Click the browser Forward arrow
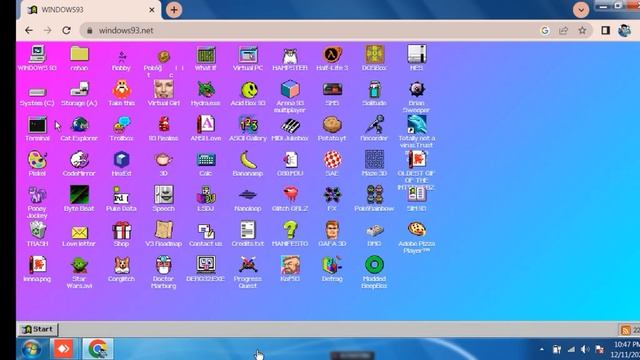Image resolution: width=640 pixels, height=360 pixels. [x=47, y=30]
